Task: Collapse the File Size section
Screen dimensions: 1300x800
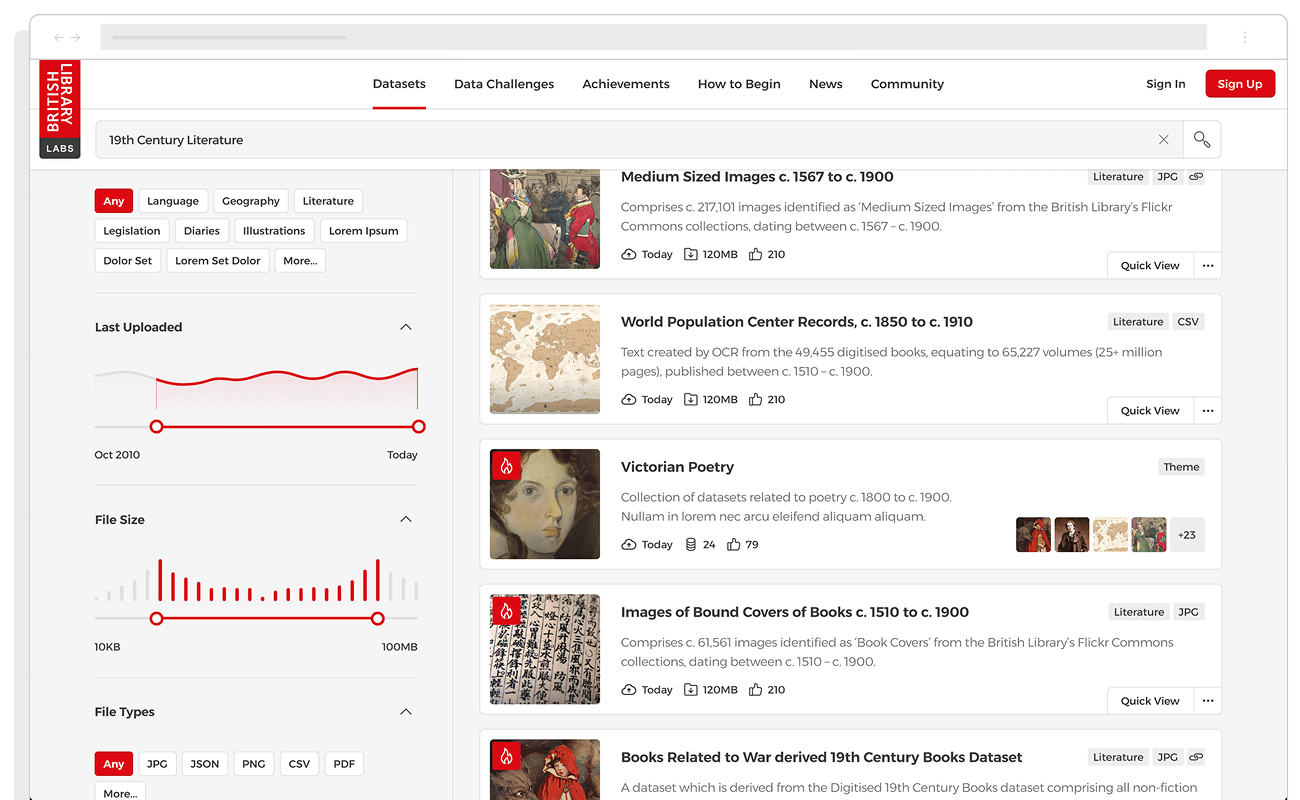Action: click(x=406, y=520)
